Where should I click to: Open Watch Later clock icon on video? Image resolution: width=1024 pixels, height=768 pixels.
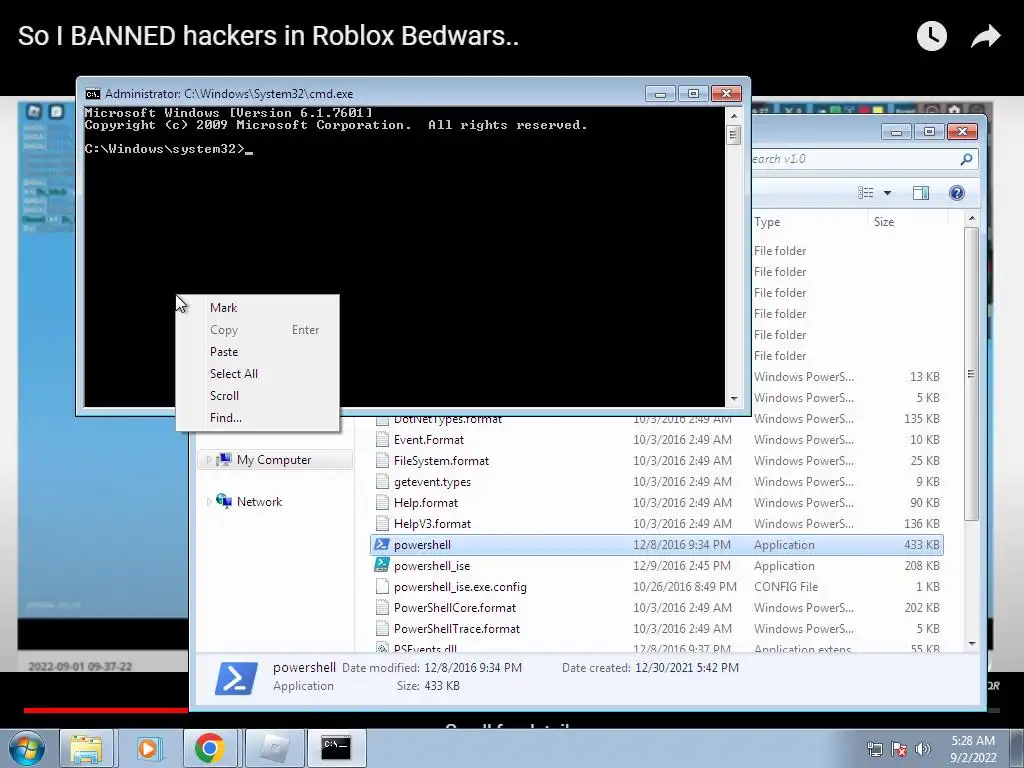[x=931, y=36]
